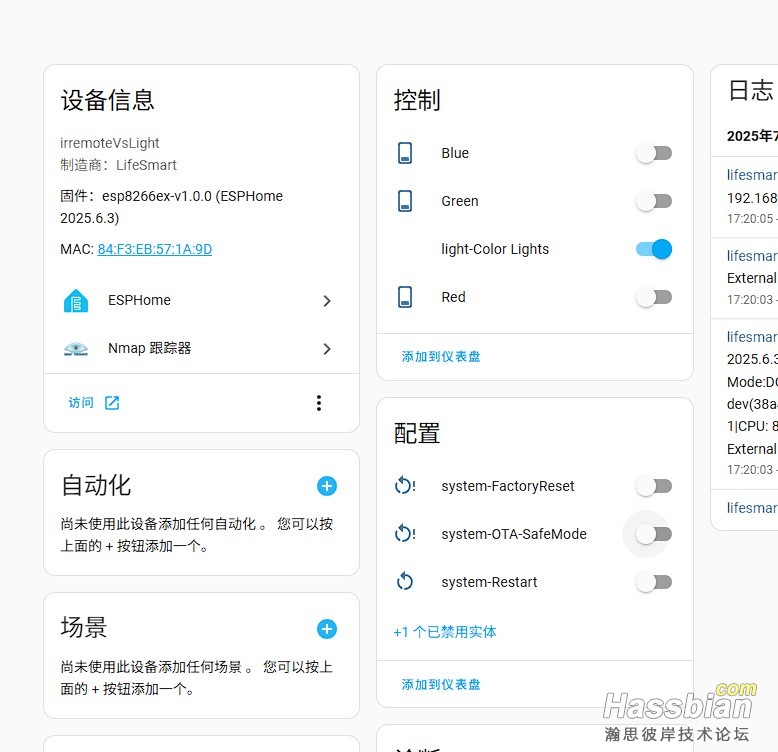Click the irremoteVsLight device model text
778x752 pixels.
[x=110, y=143]
